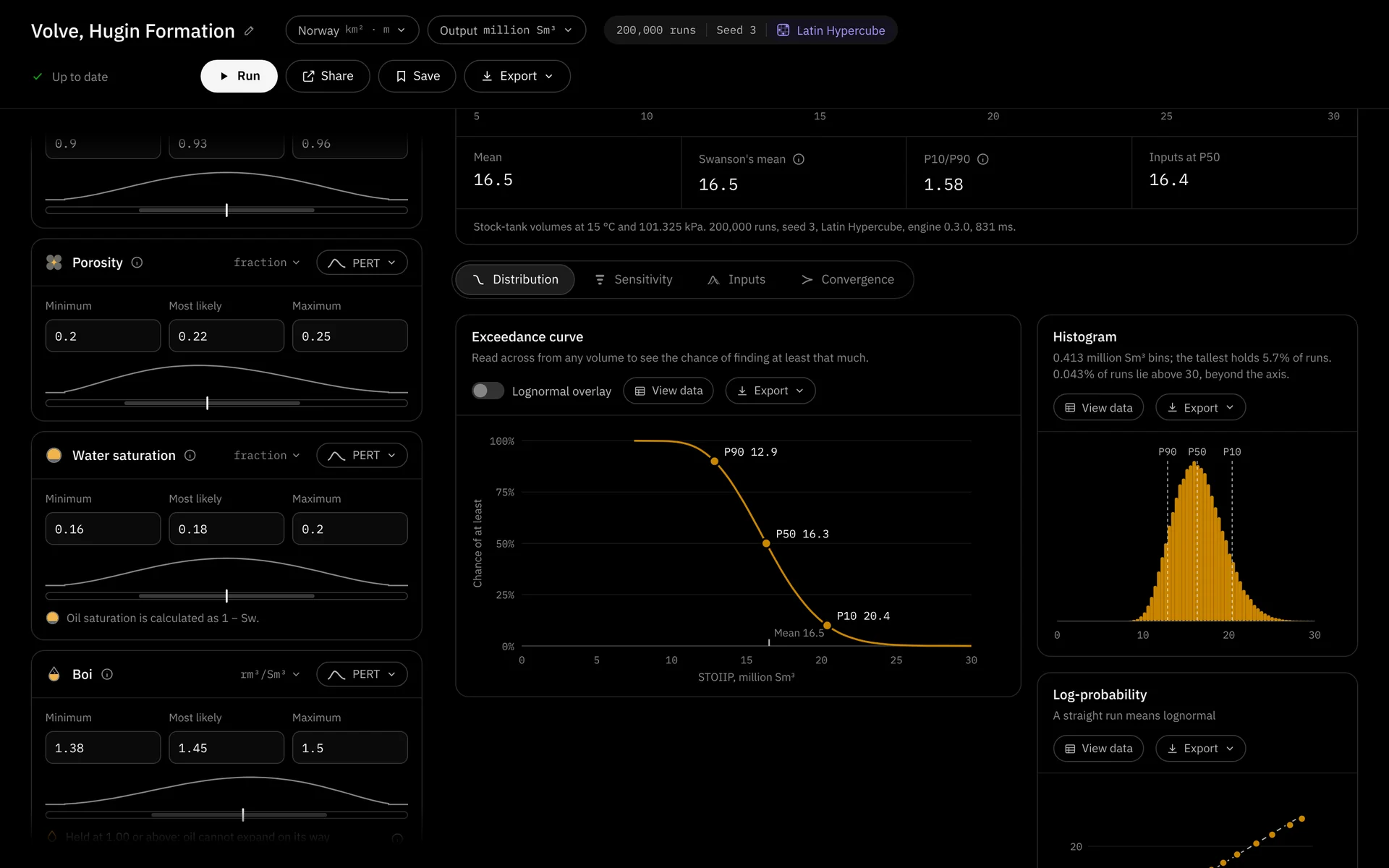Viewport: 1389px width, 868px height.
Task: Open Boi rm³/Sm³ unit dropdown
Action: click(x=270, y=674)
